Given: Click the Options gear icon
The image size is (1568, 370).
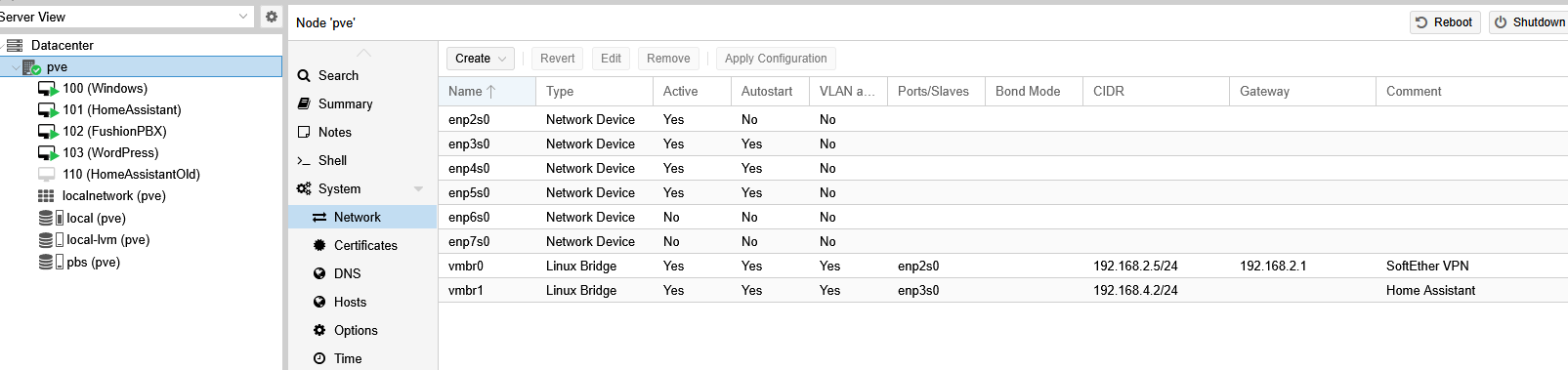Looking at the screenshot, I should coord(319,330).
